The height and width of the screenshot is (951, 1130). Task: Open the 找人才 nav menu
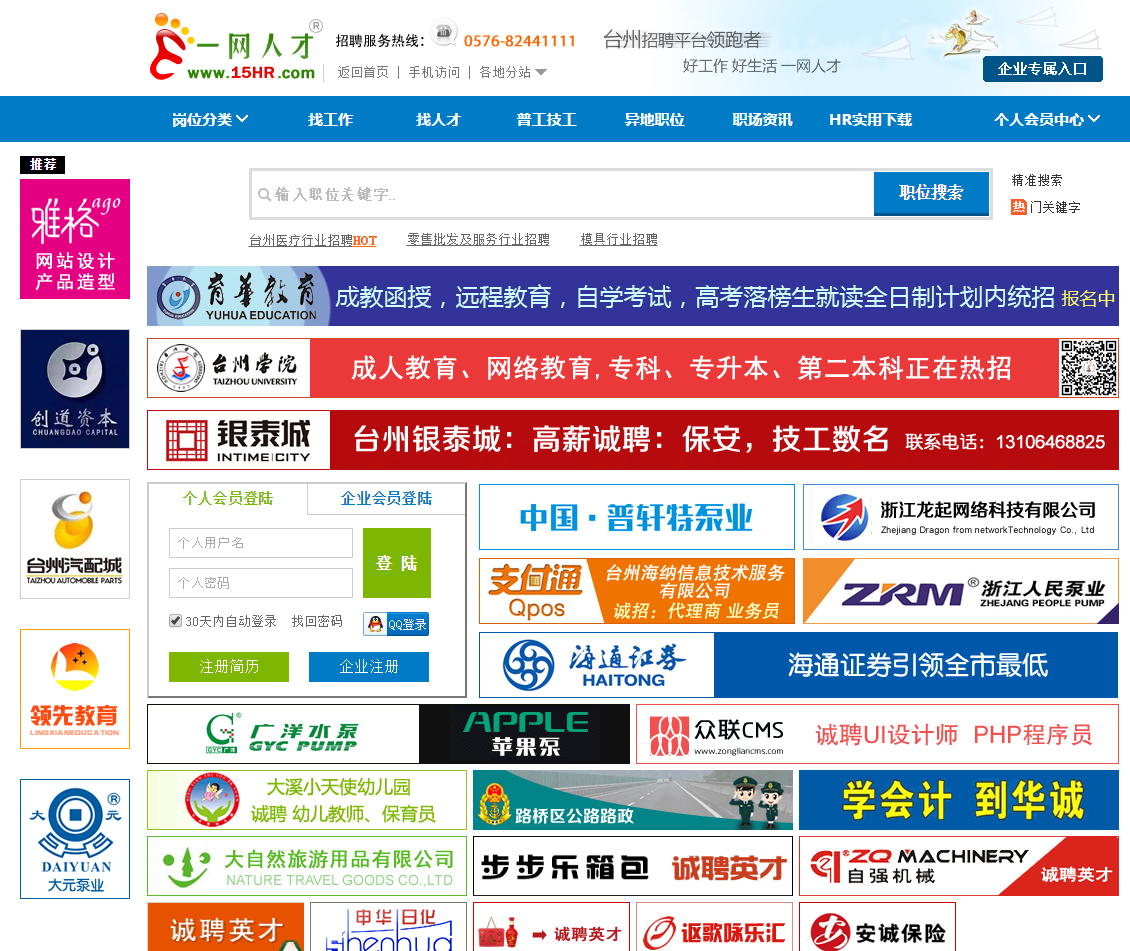click(438, 120)
